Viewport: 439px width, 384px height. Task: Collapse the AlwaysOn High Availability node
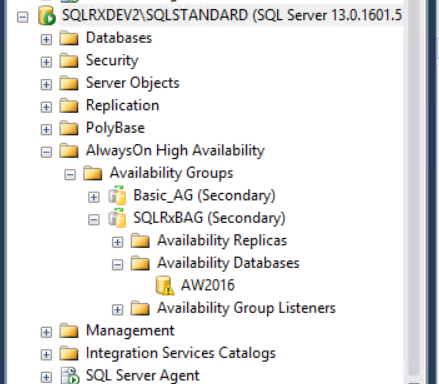(46, 152)
